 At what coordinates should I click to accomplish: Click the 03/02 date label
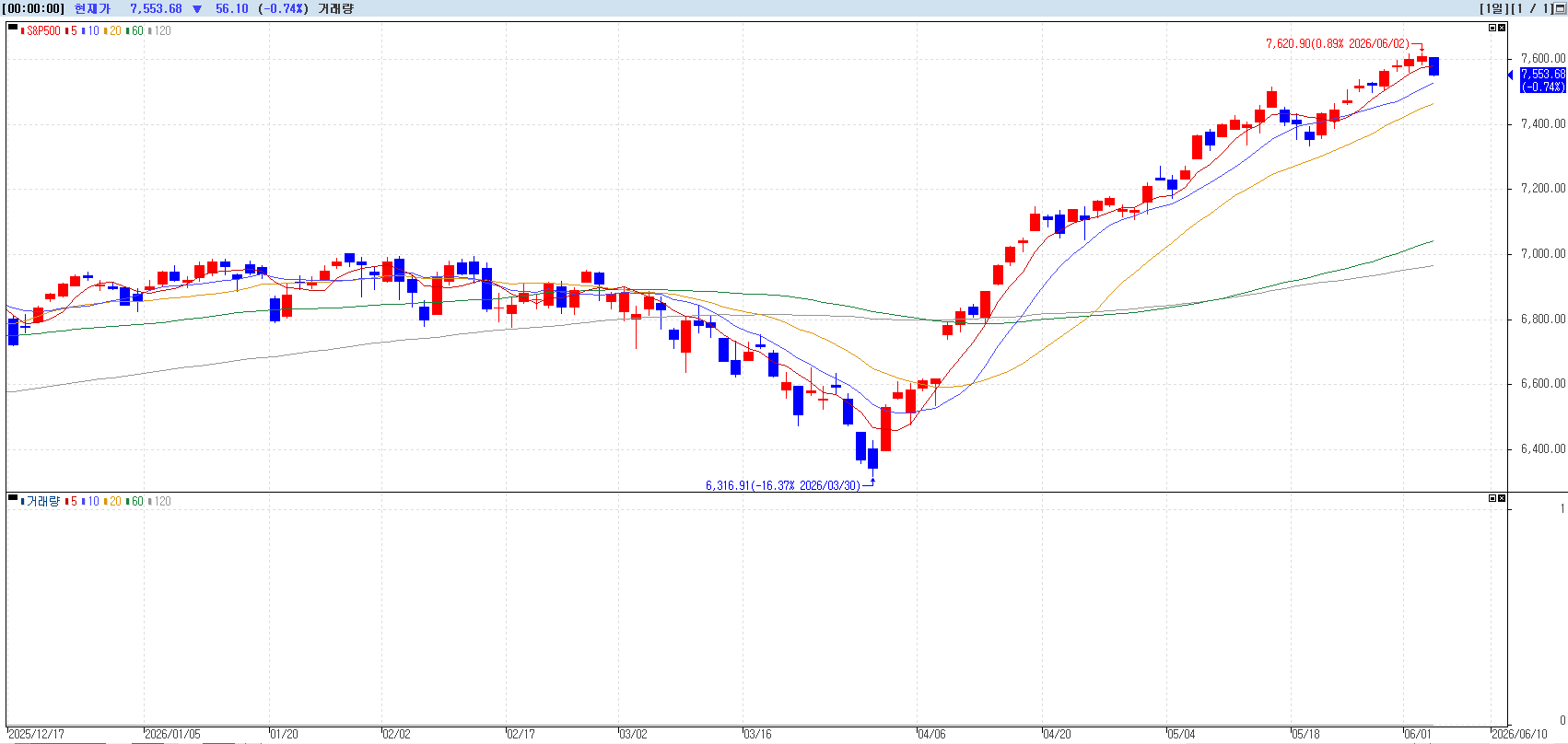633,734
